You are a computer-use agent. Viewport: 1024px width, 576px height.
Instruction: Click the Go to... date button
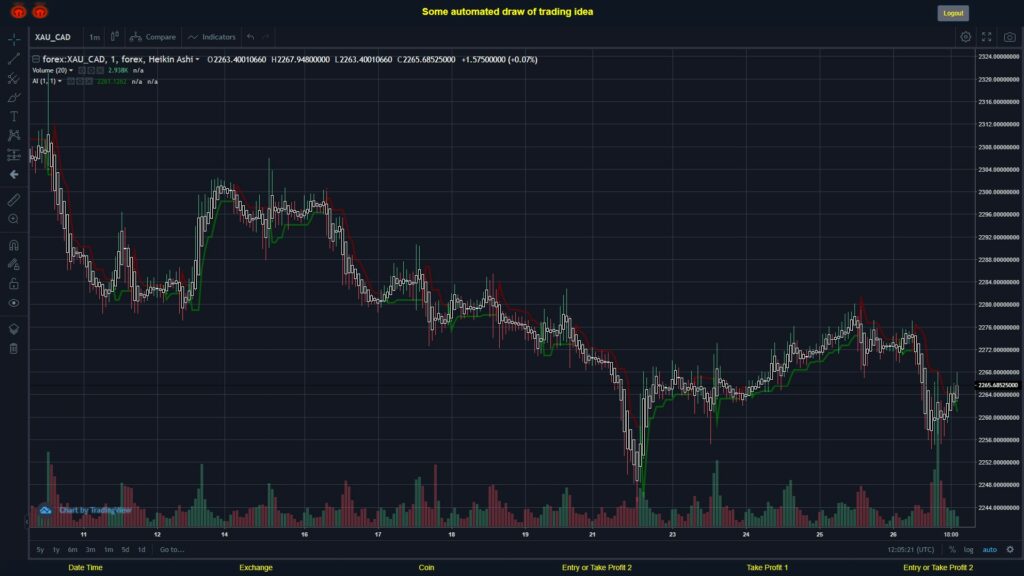[x=172, y=550]
